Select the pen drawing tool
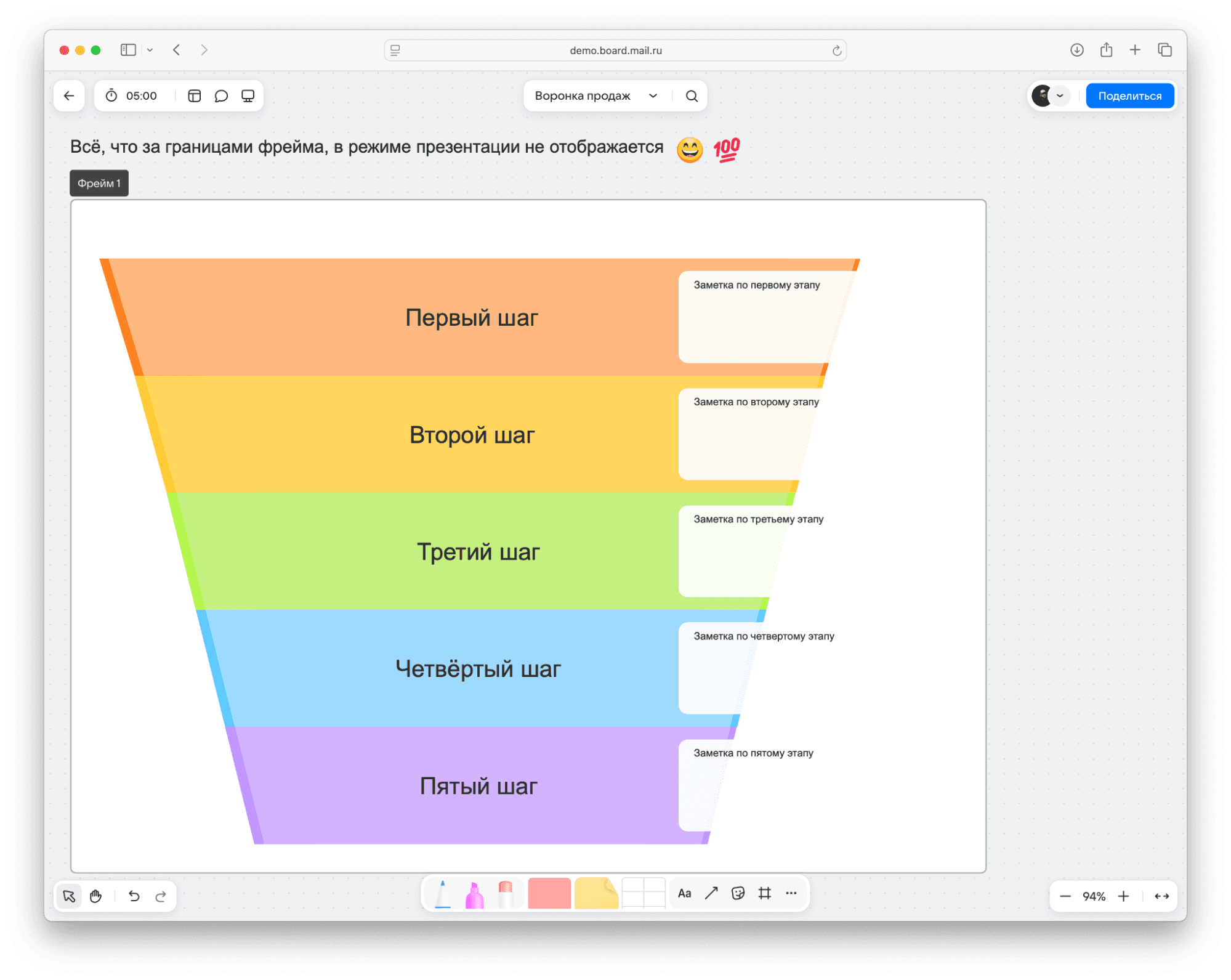This screenshot has height=980, width=1231. coord(443,894)
